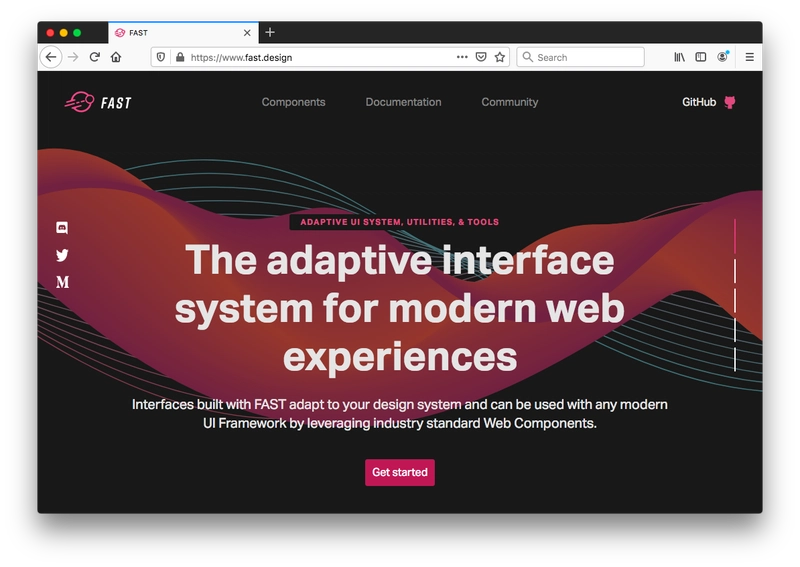Close the FAST tab
Viewport: 800px width, 567px height.
click(x=247, y=33)
